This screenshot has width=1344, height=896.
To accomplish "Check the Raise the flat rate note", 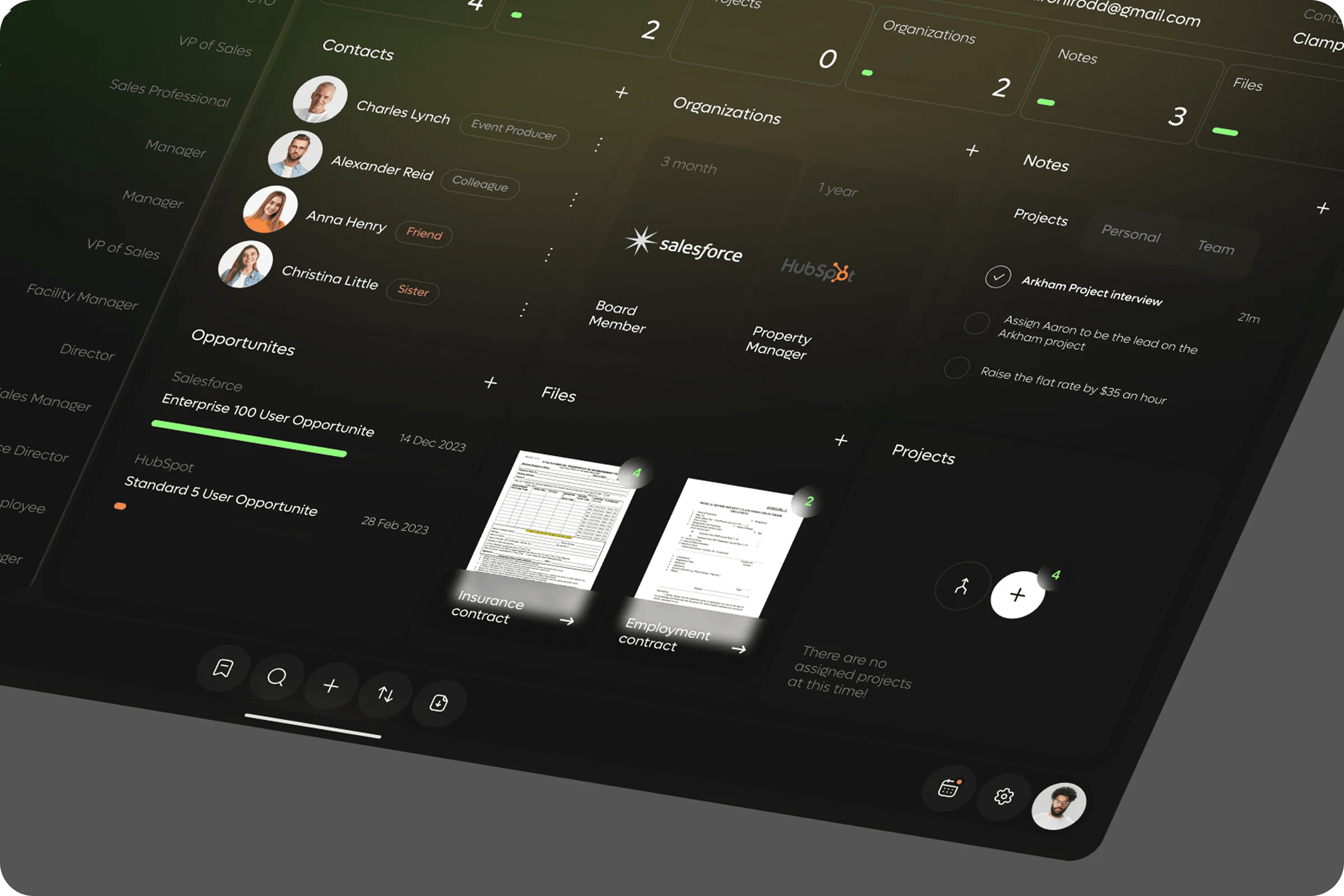I will coord(956,368).
